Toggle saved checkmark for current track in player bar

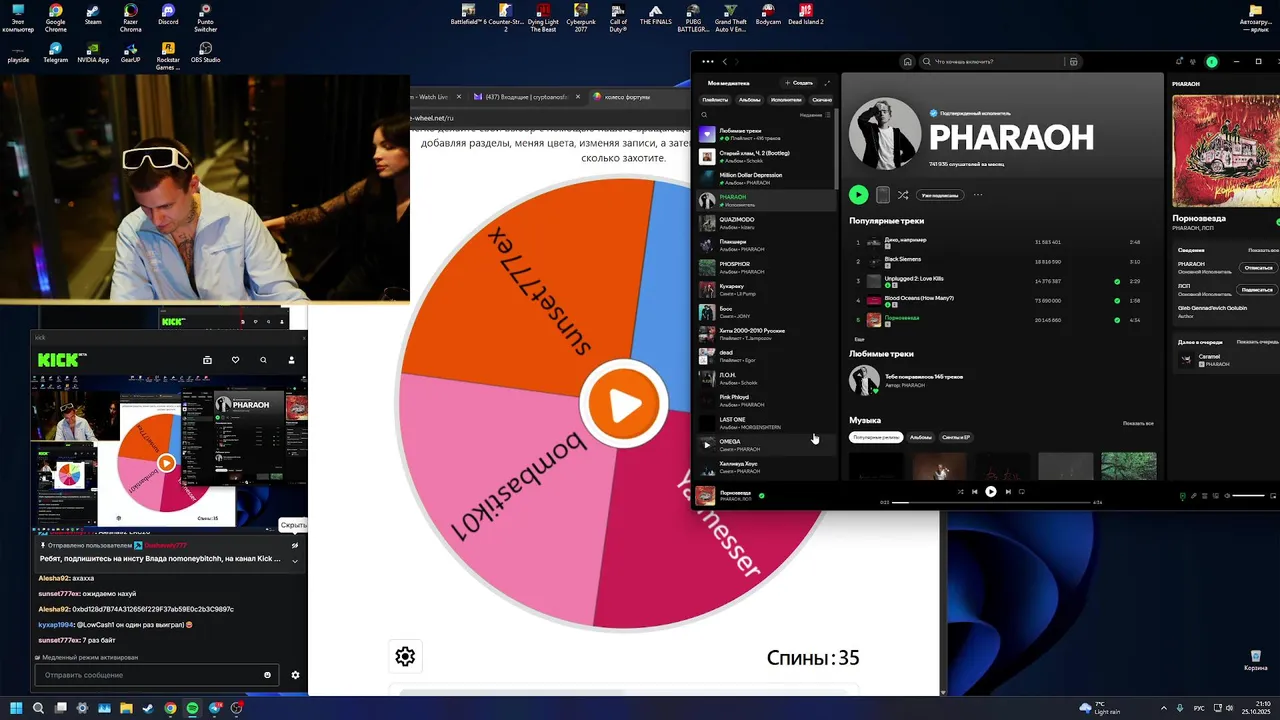tap(762, 495)
